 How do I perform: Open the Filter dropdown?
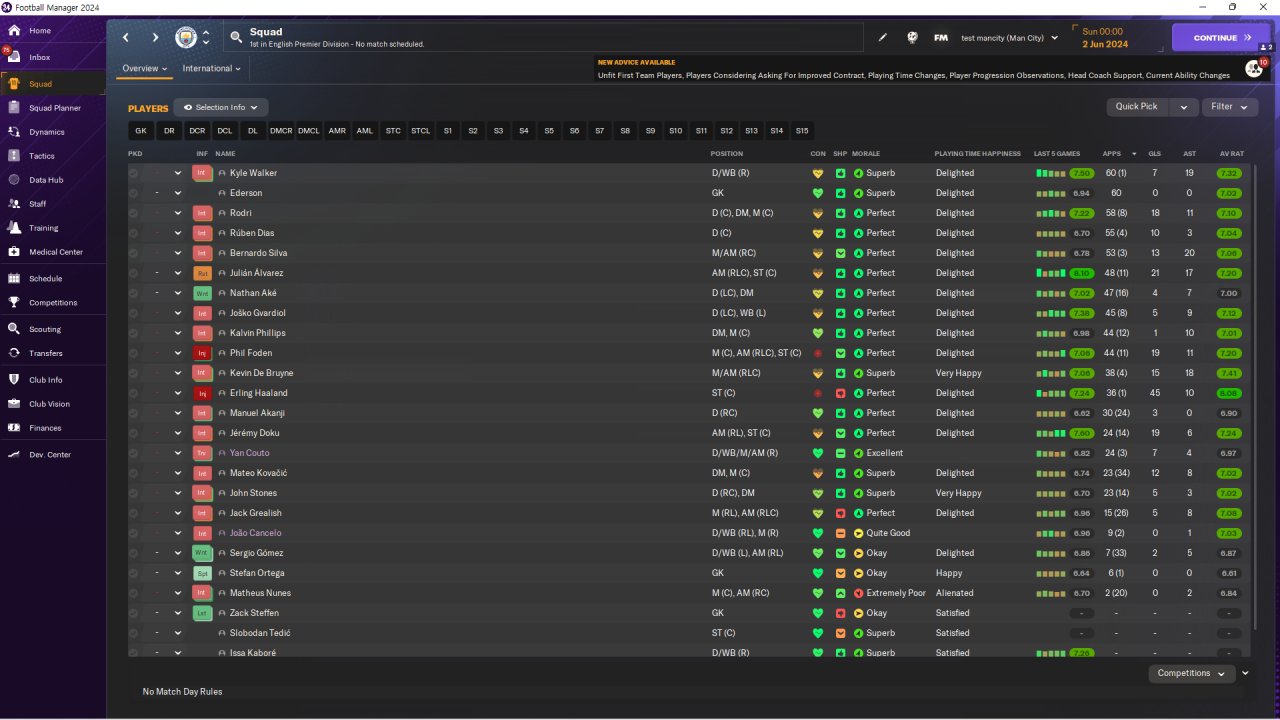coord(1229,107)
